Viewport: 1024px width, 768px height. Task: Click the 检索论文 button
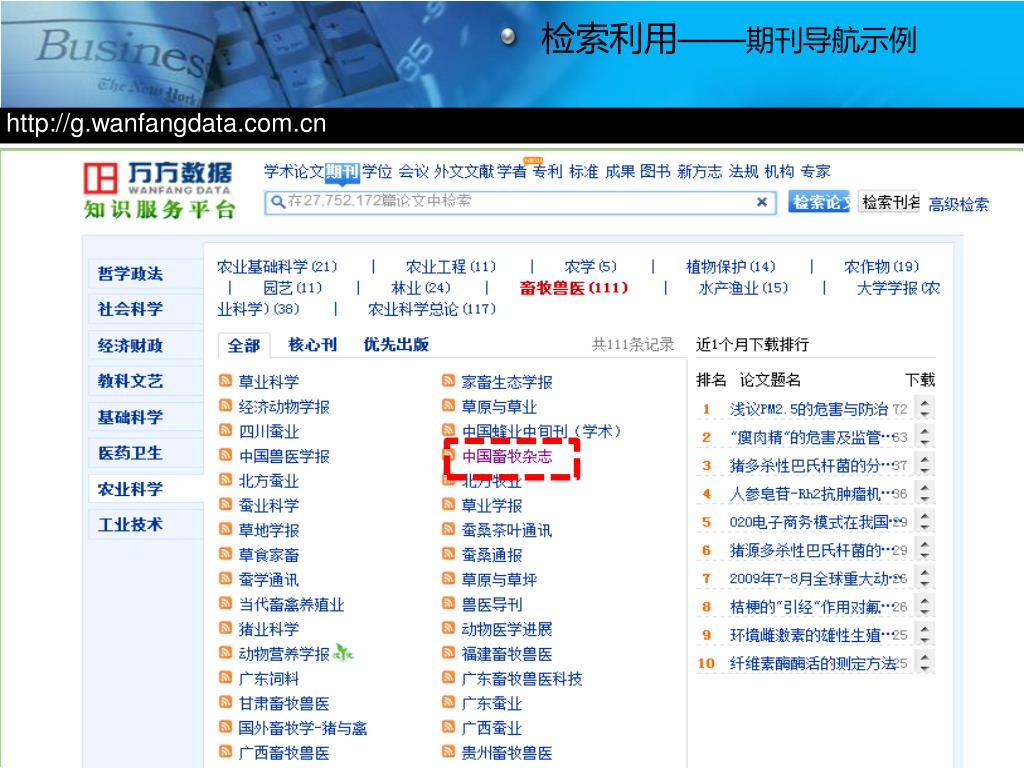[x=819, y=202]
